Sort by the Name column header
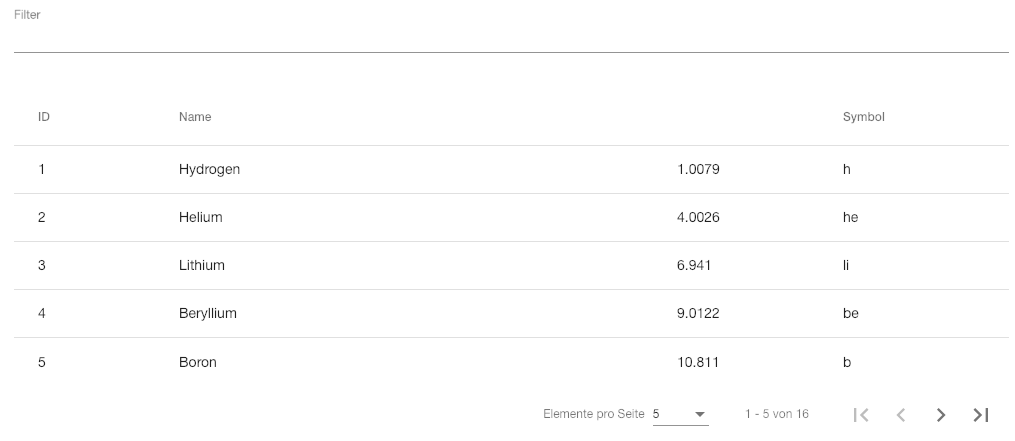Viewport: 1015px width, 441px height. point(195,117)
